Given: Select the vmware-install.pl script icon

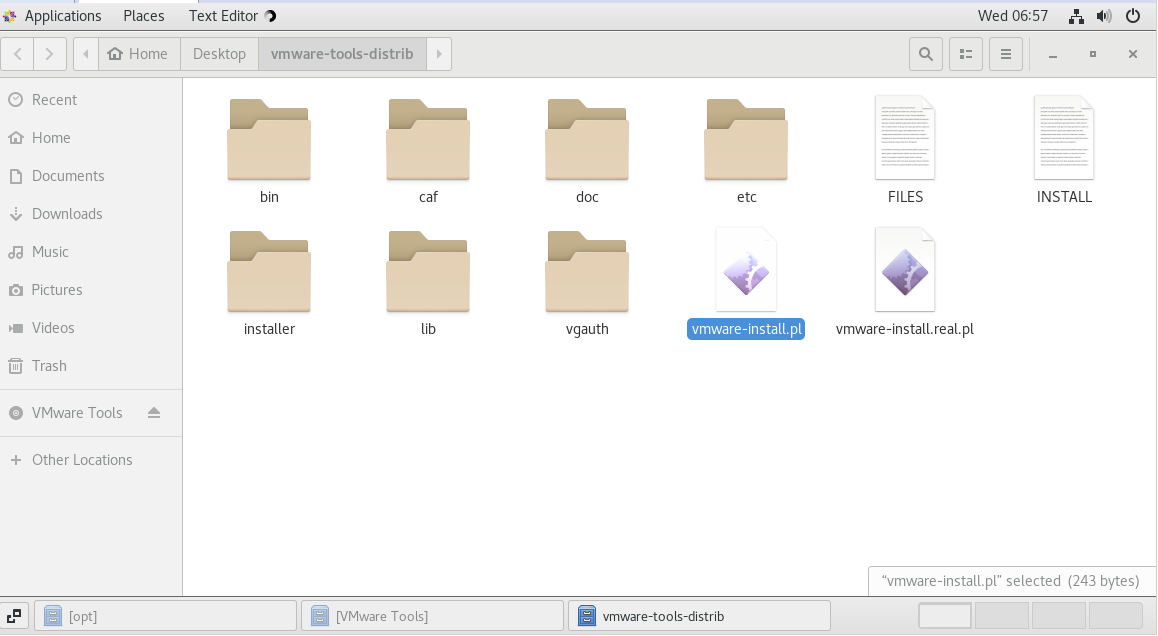Looking at the screenshot, I should pyautogui.click(x=746, y=270).
